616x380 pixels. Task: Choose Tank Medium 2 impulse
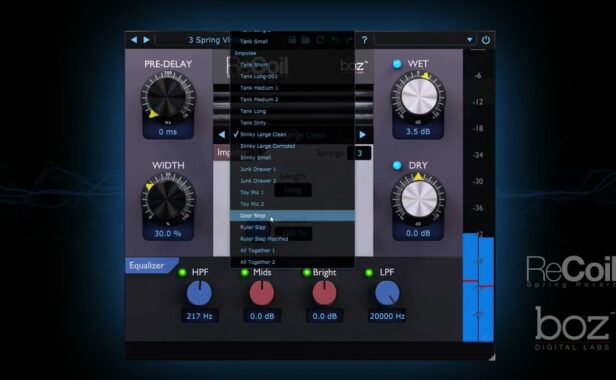pos(292,99)
